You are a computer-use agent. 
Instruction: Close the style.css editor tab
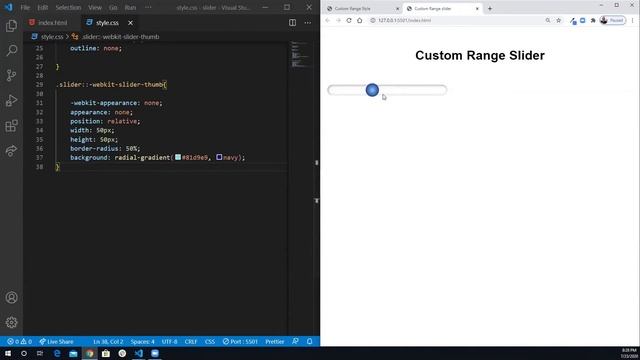pos(130,23)
